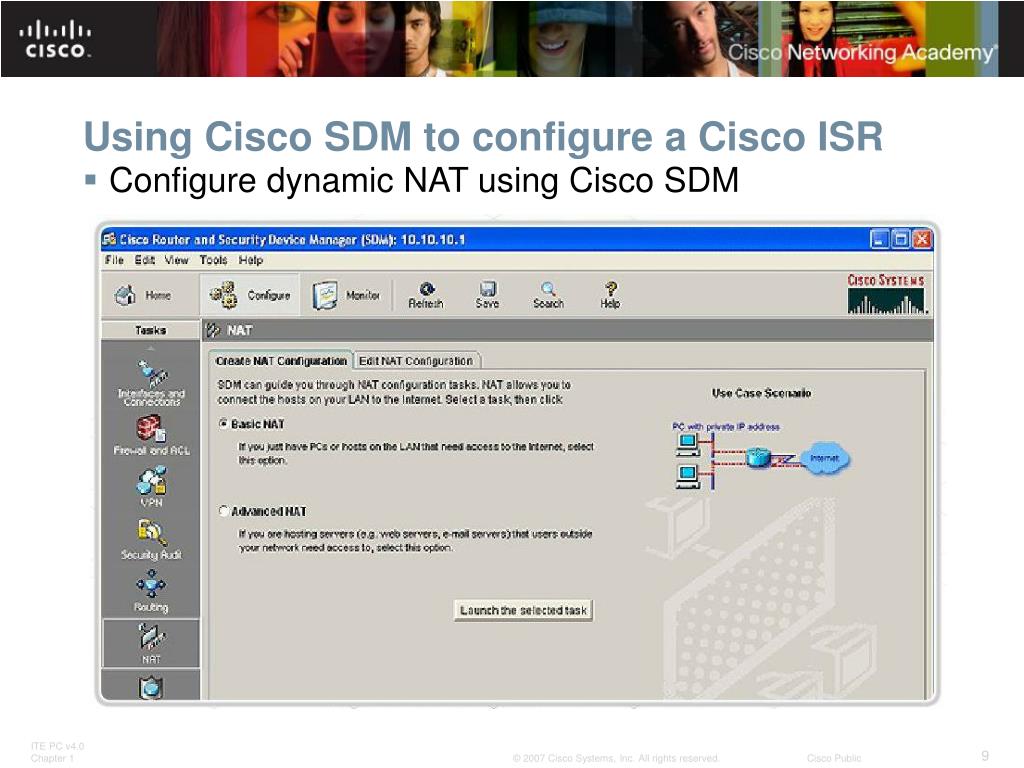Open the View menu
The image size is (1024, 768).
176,260
